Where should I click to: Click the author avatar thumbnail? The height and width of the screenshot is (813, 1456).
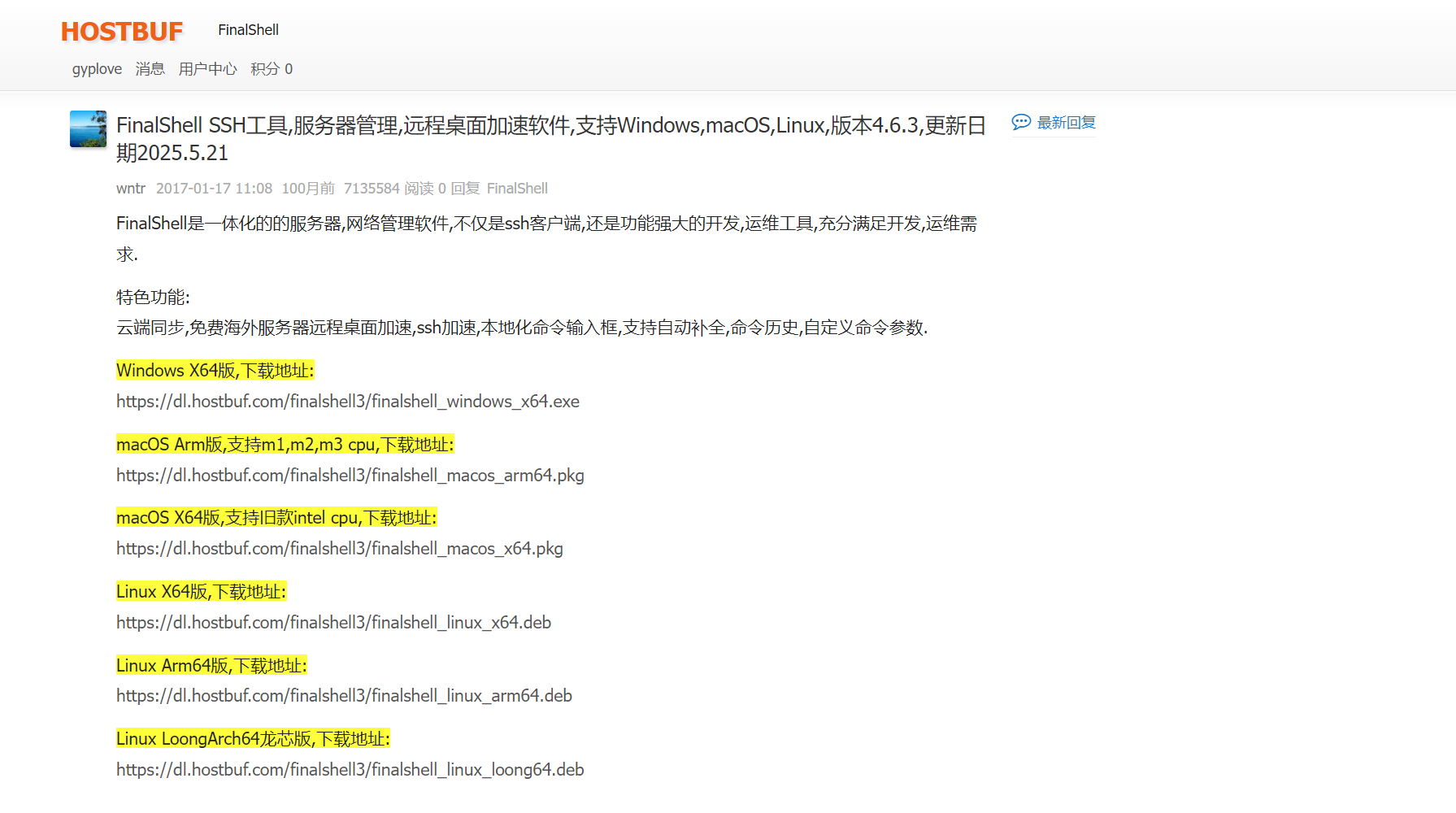pyautogui.click(x=88, y=128)
